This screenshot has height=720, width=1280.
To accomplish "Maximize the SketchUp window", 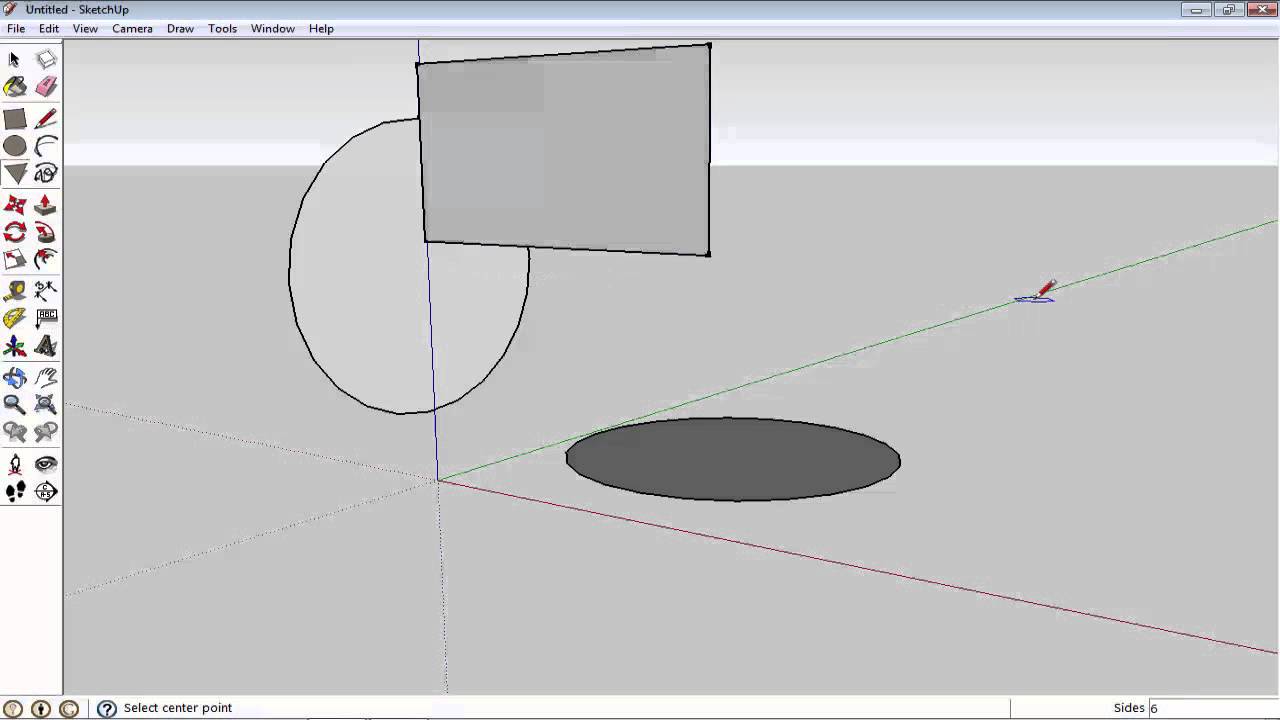I will [1229, 10].
